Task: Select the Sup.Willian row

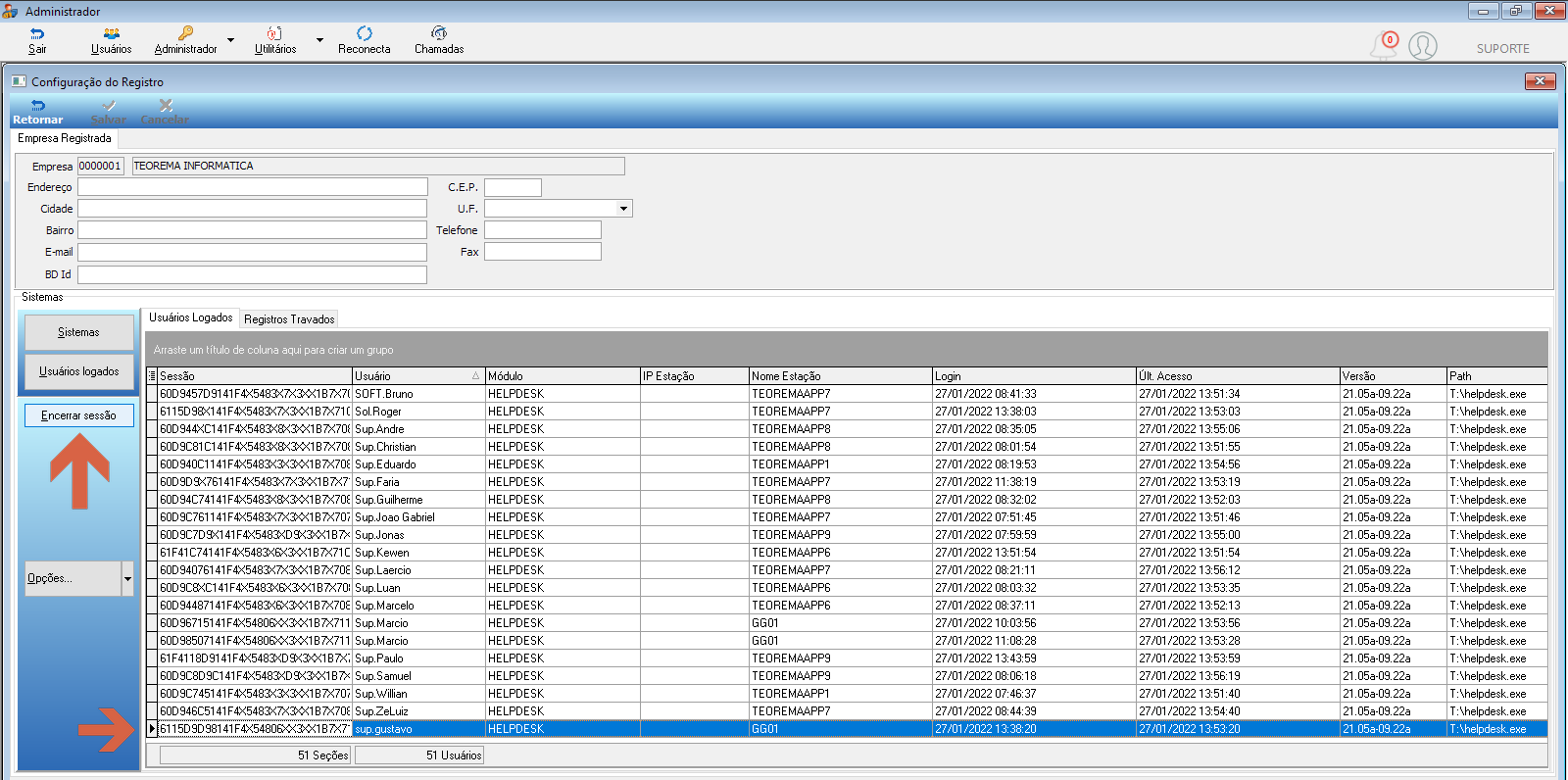Action: click(848, 694)
